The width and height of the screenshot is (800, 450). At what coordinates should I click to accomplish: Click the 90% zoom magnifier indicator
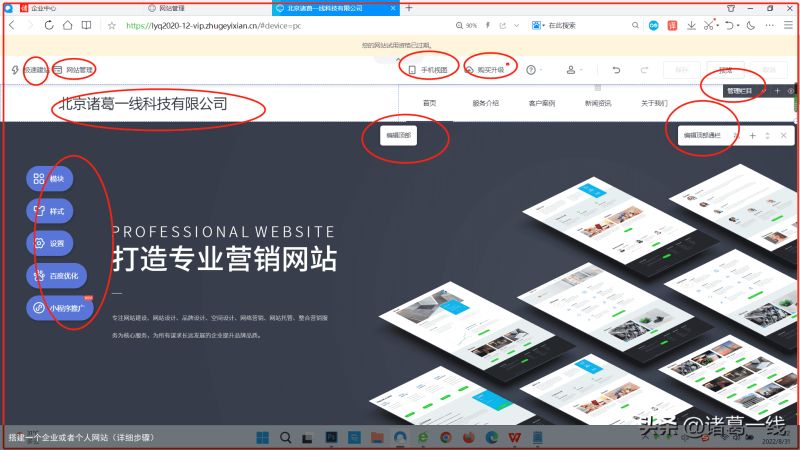tap(466, 26)
